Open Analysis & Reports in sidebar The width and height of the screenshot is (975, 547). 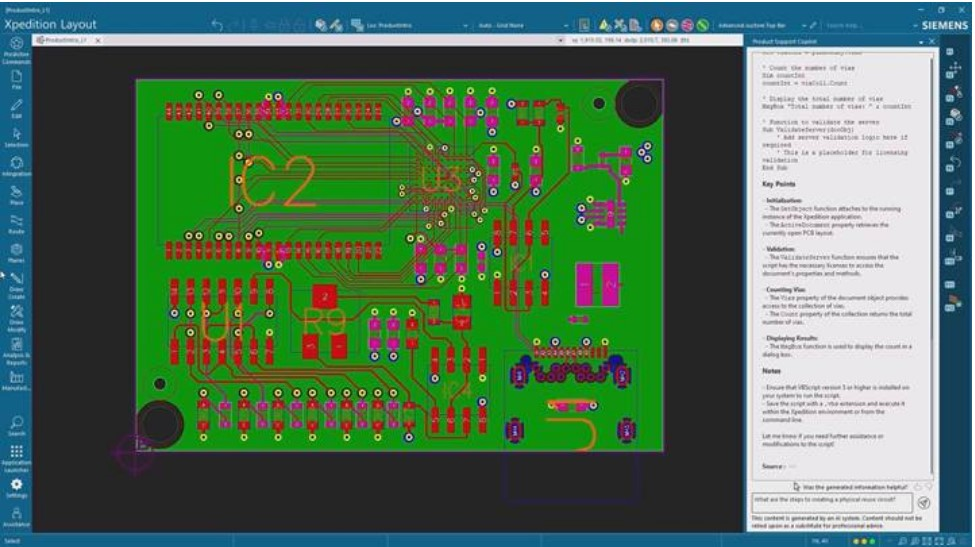point(16,348)
